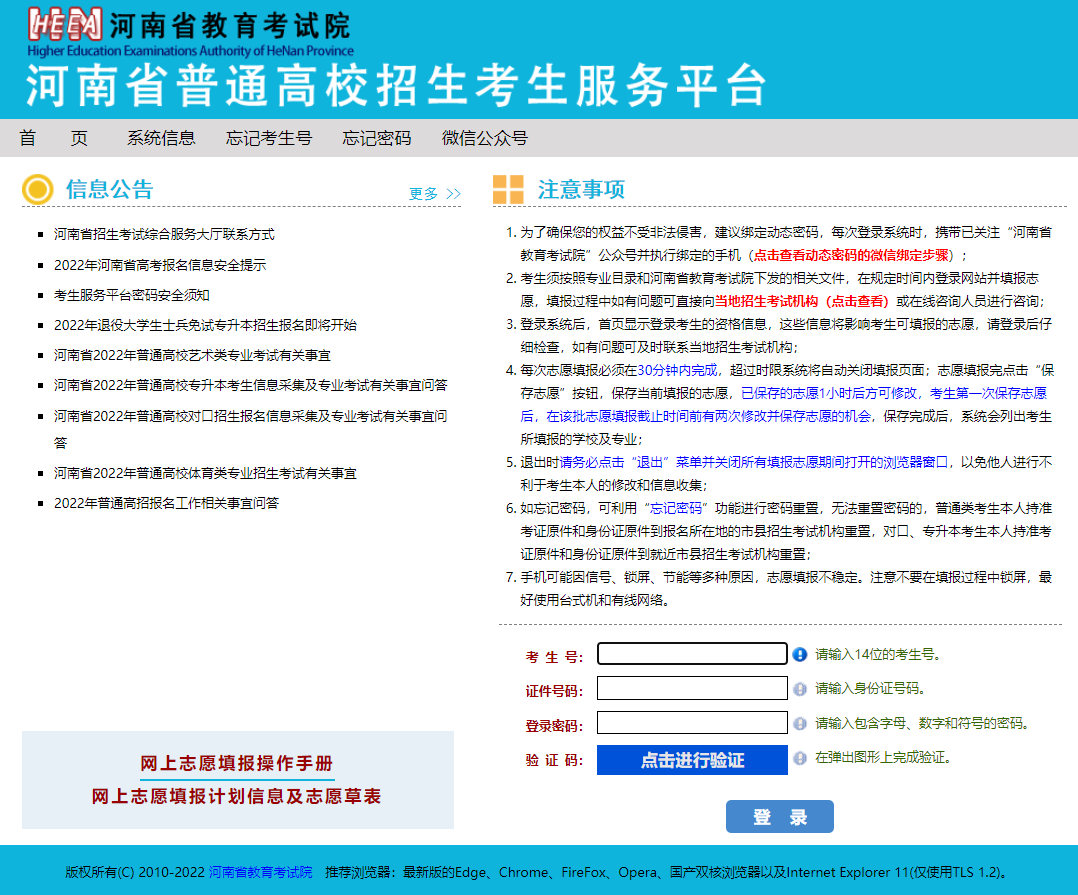
Task: Click the info icon beside the 证件号码 field
Action: (x=798, y=688)
